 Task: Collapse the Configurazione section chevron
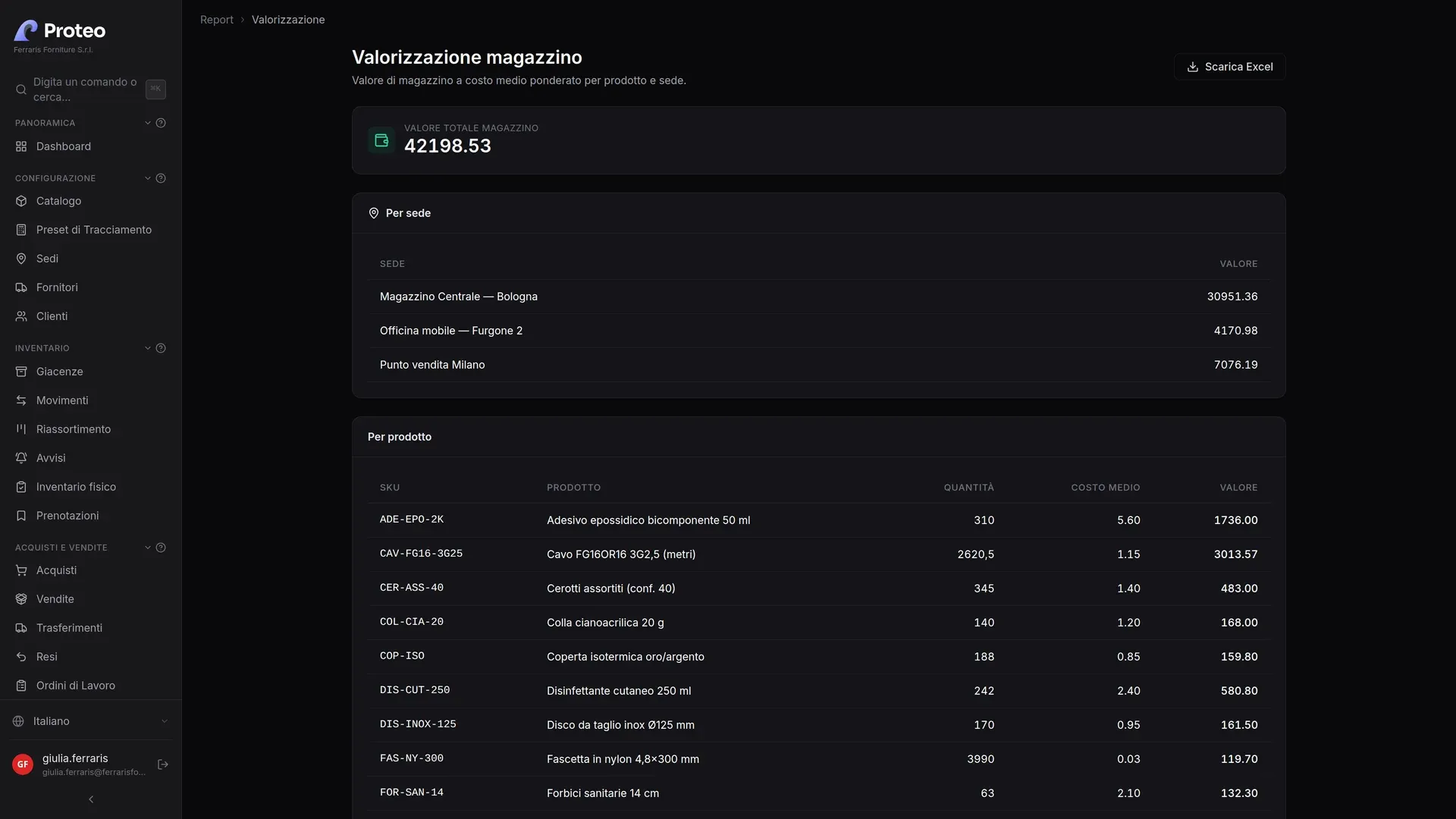(148, 178)
